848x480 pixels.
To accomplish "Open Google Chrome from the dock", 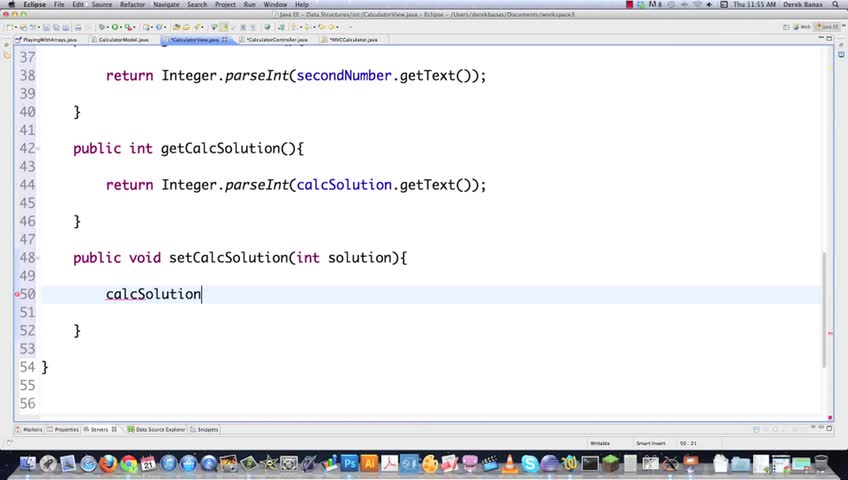I will pos(128,463).
